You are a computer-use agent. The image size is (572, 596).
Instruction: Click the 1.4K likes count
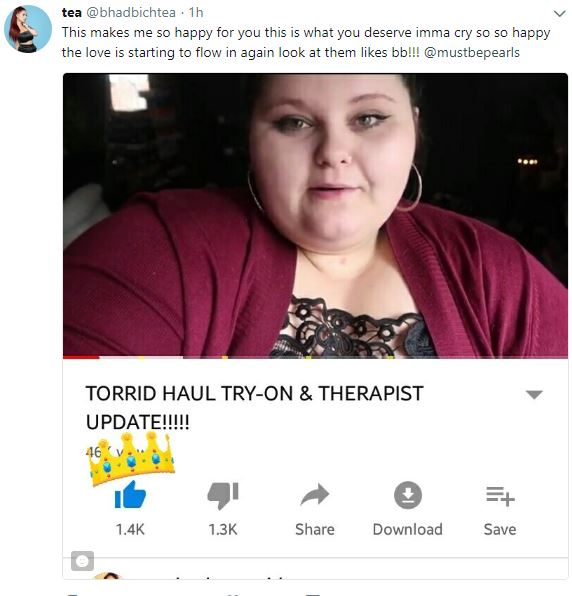[130, 529]
